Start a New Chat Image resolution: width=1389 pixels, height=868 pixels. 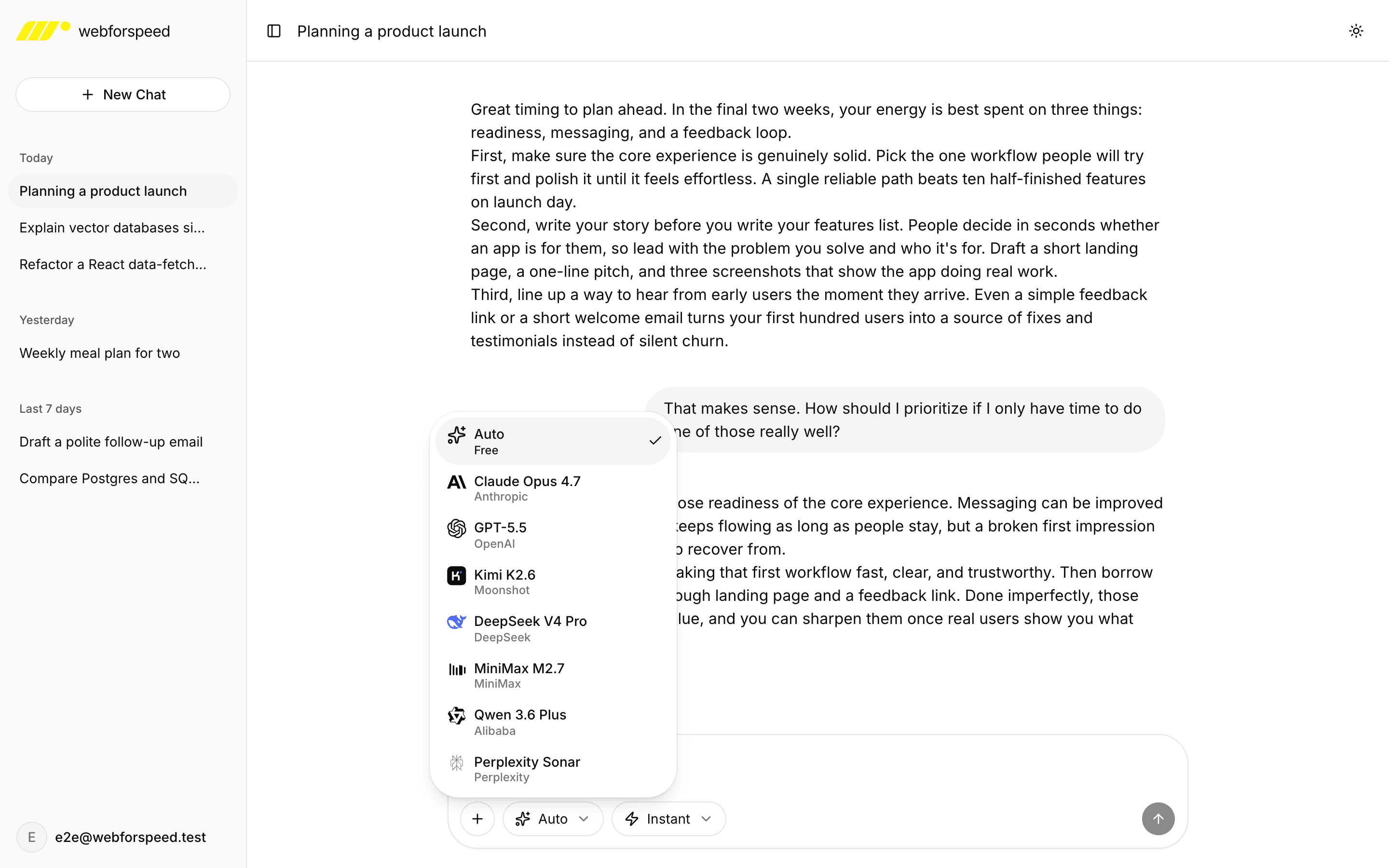point(123,95)
